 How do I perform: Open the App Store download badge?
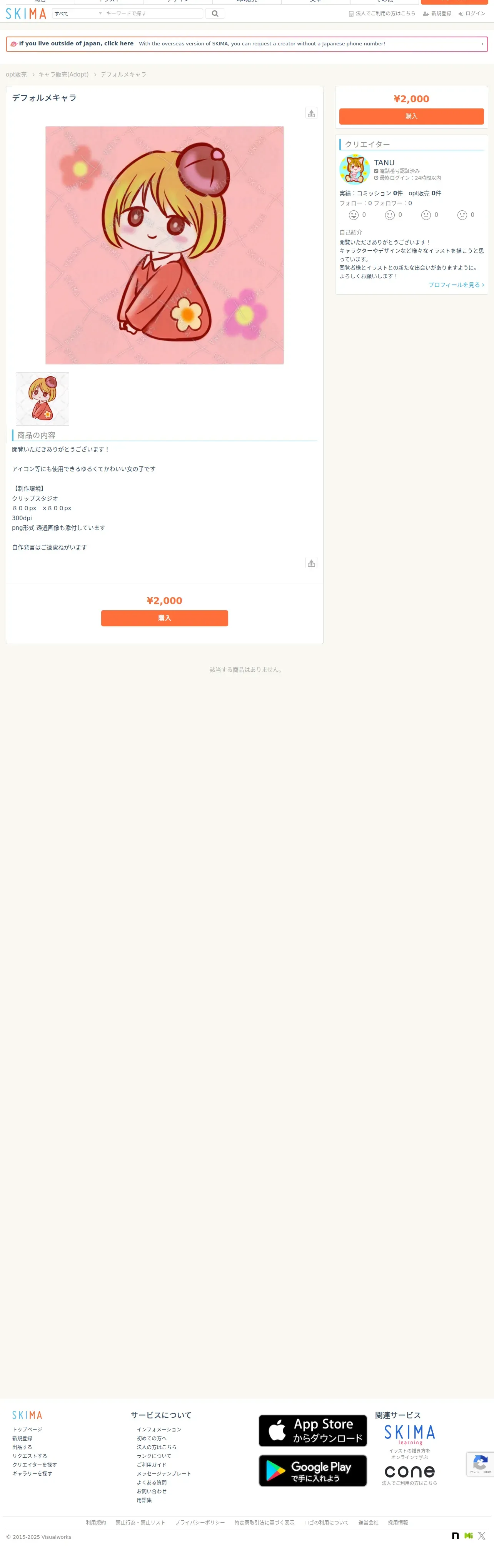[313, 1430]
